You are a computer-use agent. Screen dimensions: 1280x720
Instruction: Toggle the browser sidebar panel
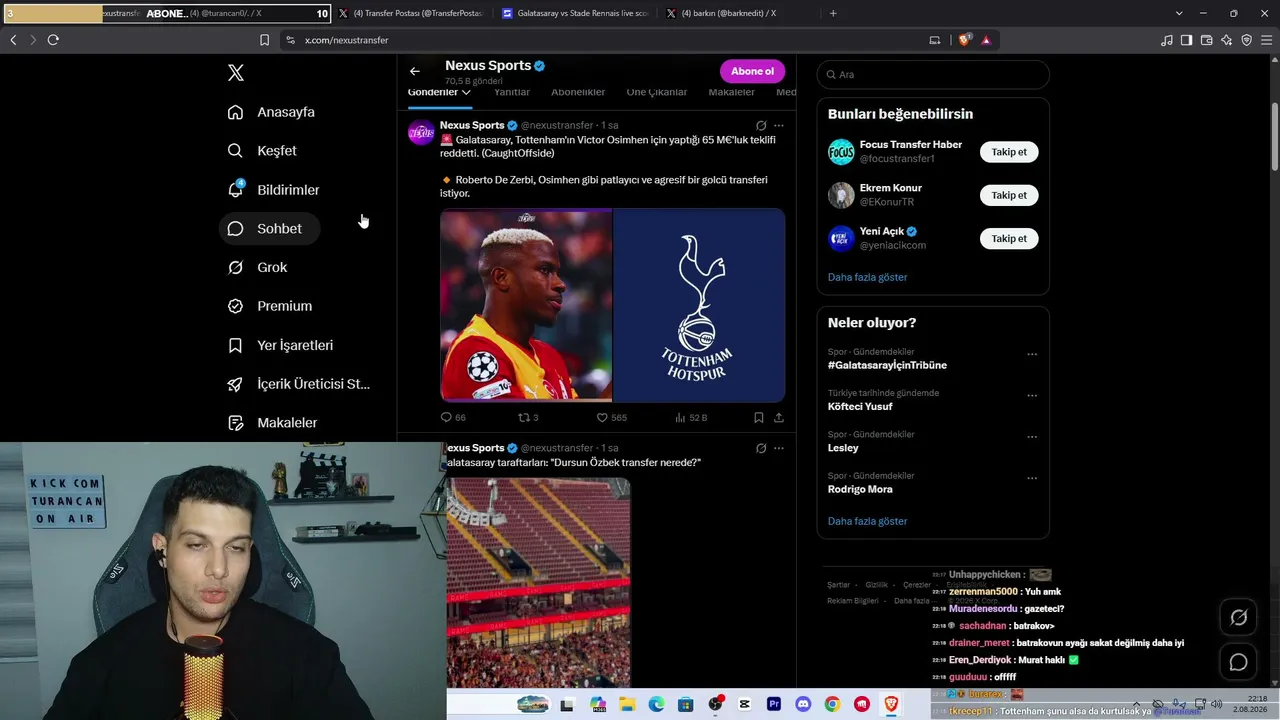1186,40
